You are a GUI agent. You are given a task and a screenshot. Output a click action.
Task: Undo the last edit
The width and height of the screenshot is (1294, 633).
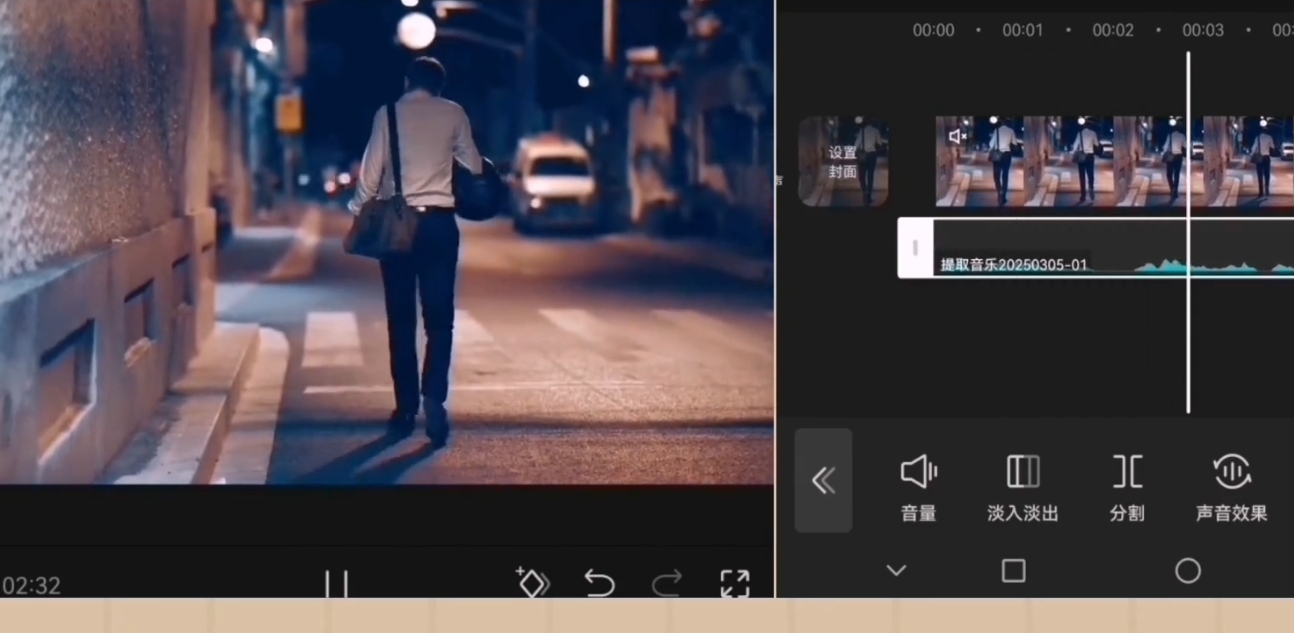[599, 583]
